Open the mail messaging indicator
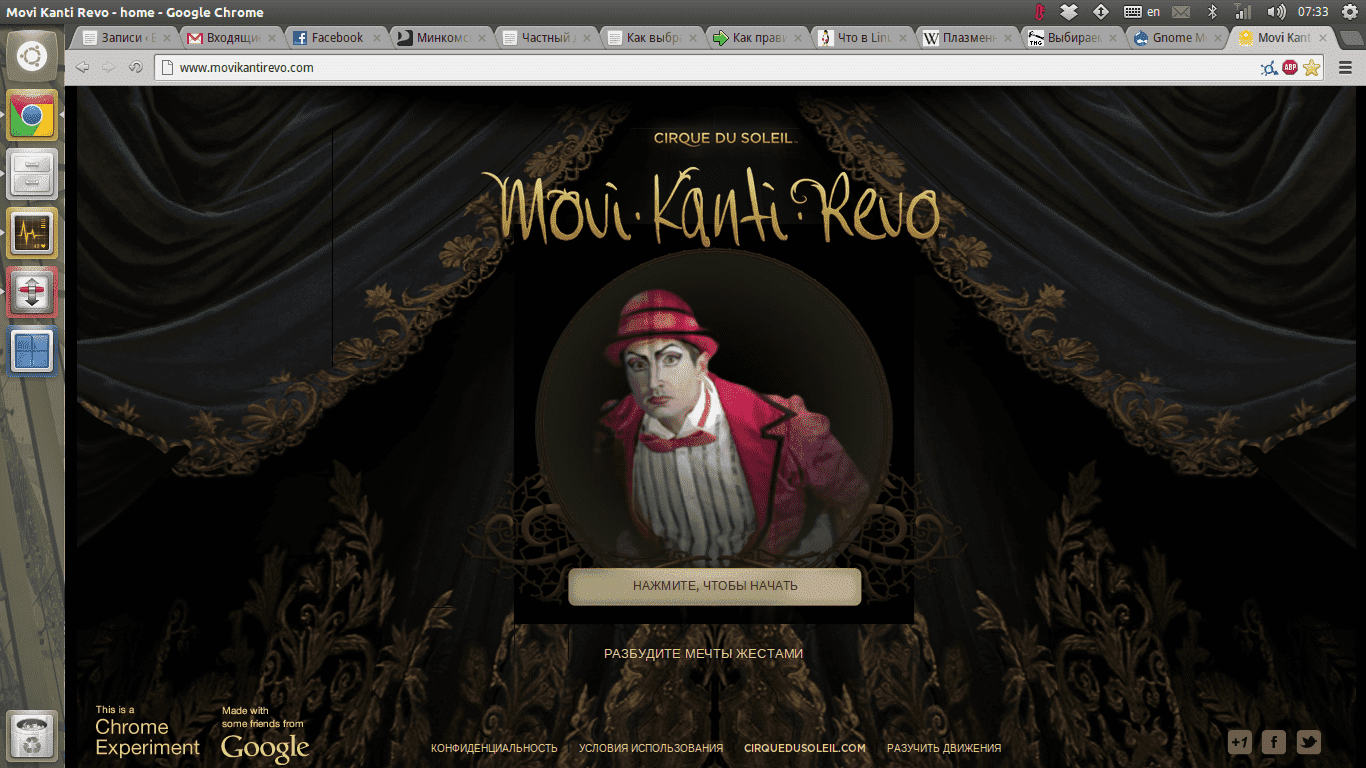 1181,12
